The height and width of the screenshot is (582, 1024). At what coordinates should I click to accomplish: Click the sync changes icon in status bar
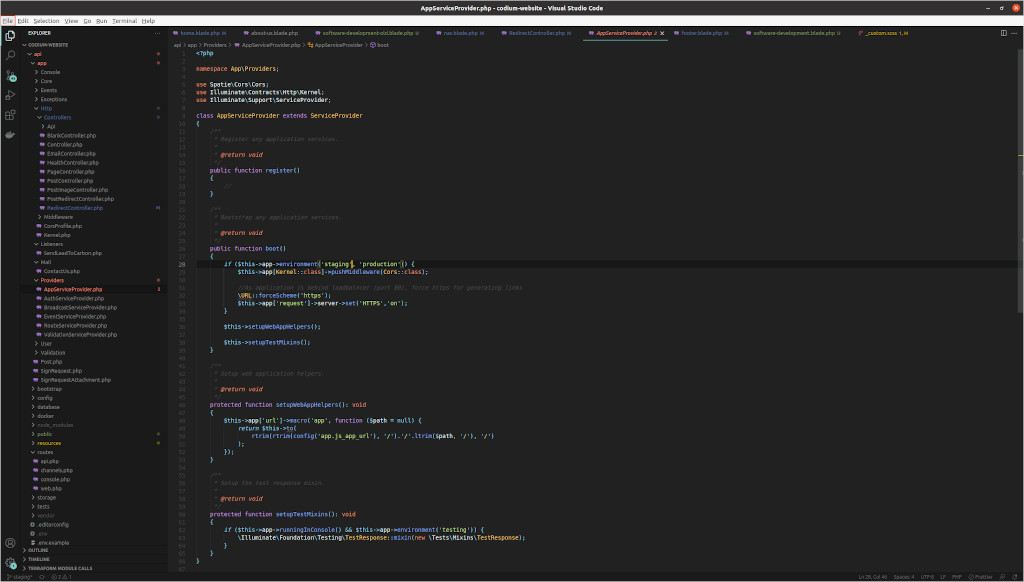tap(42, 577)
